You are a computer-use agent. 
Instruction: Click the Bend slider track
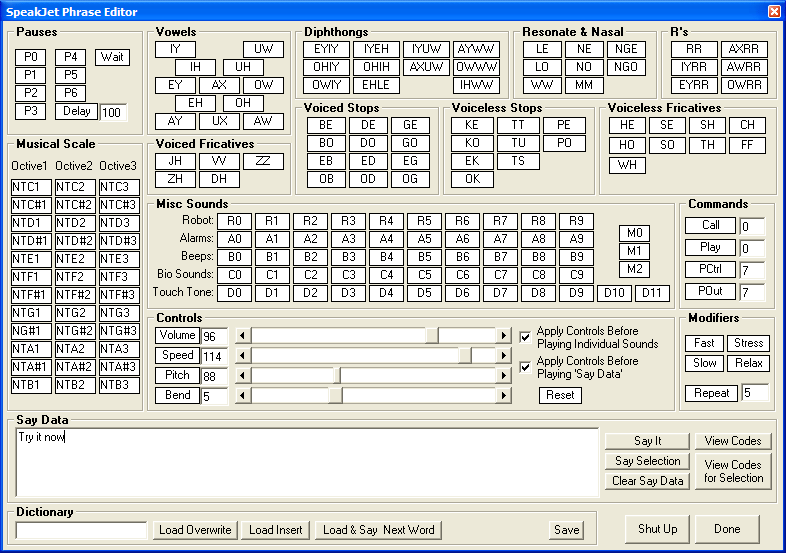point(420,396)
